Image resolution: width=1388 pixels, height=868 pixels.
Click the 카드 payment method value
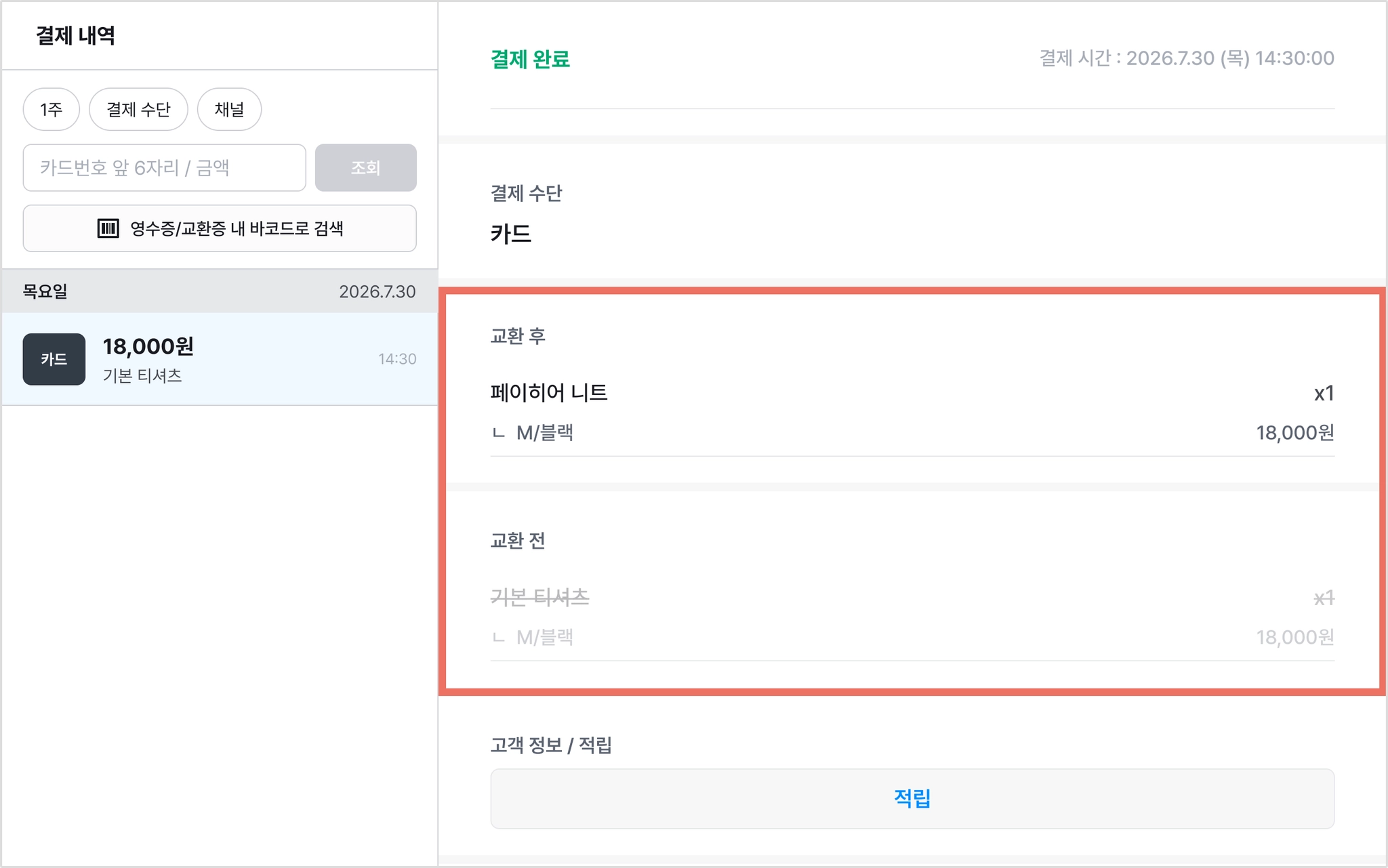coord(511,234)
